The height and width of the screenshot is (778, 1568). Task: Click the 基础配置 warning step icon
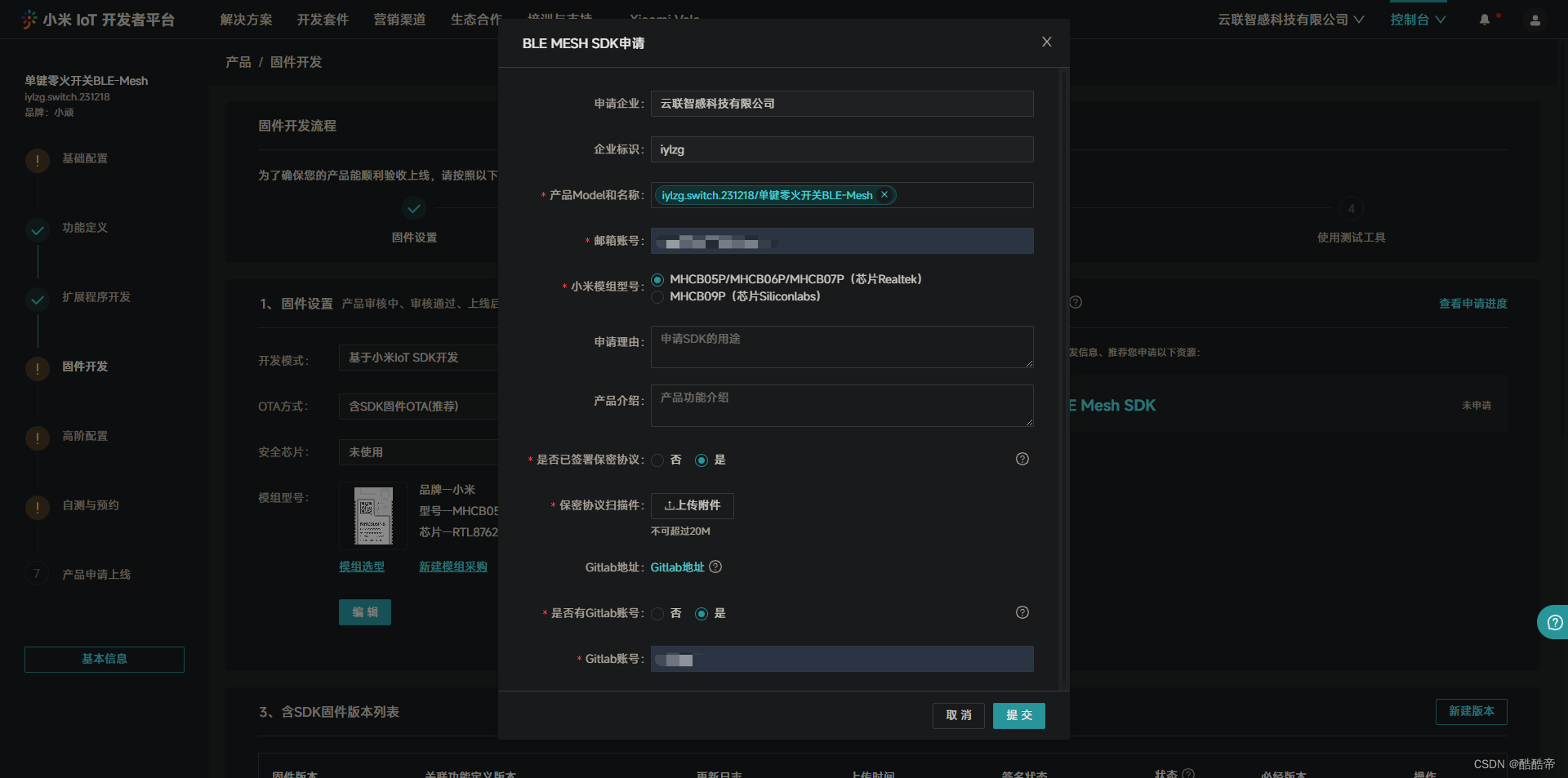pos(38,160)
